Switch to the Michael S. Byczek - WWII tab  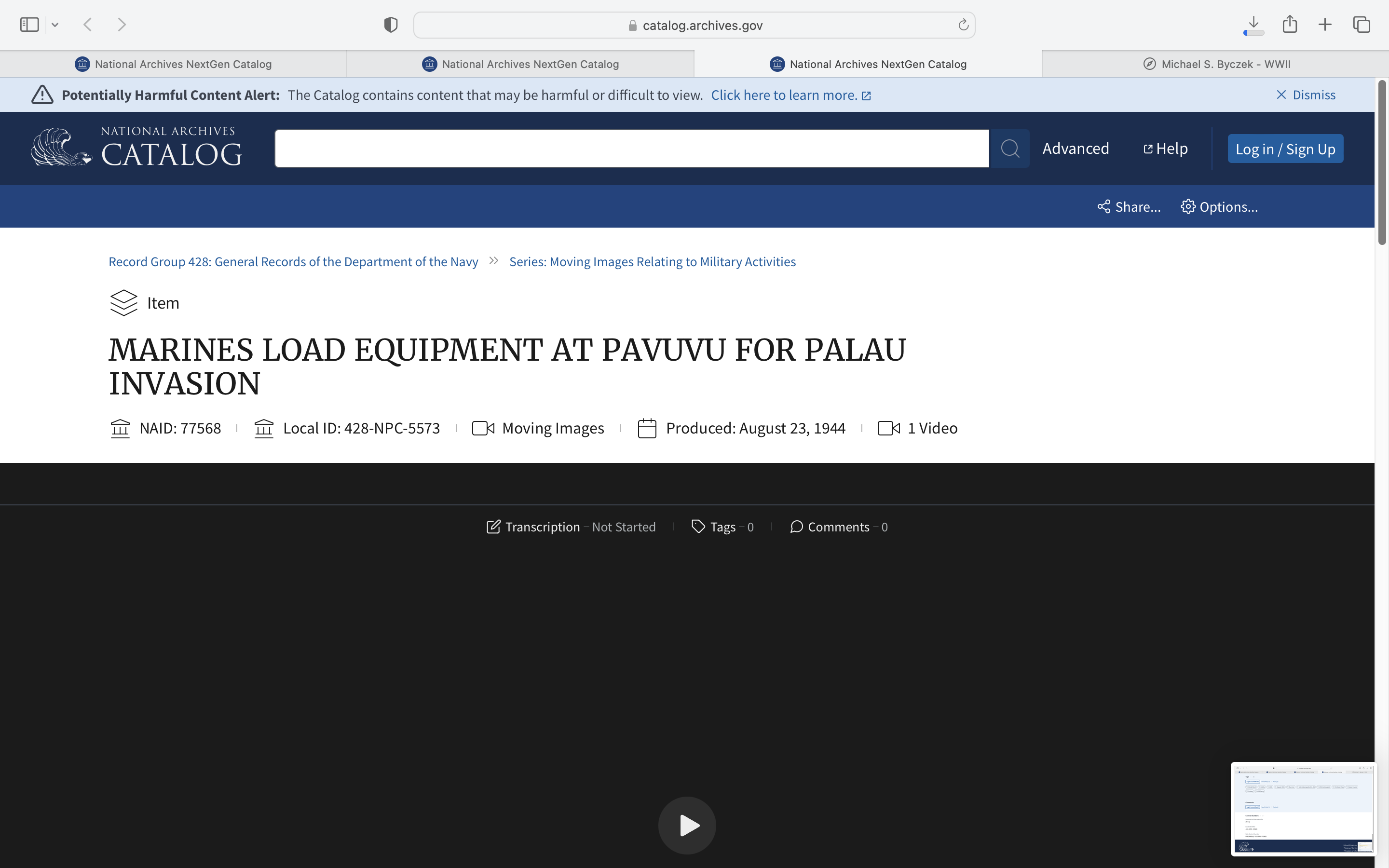click(1216, 64)
